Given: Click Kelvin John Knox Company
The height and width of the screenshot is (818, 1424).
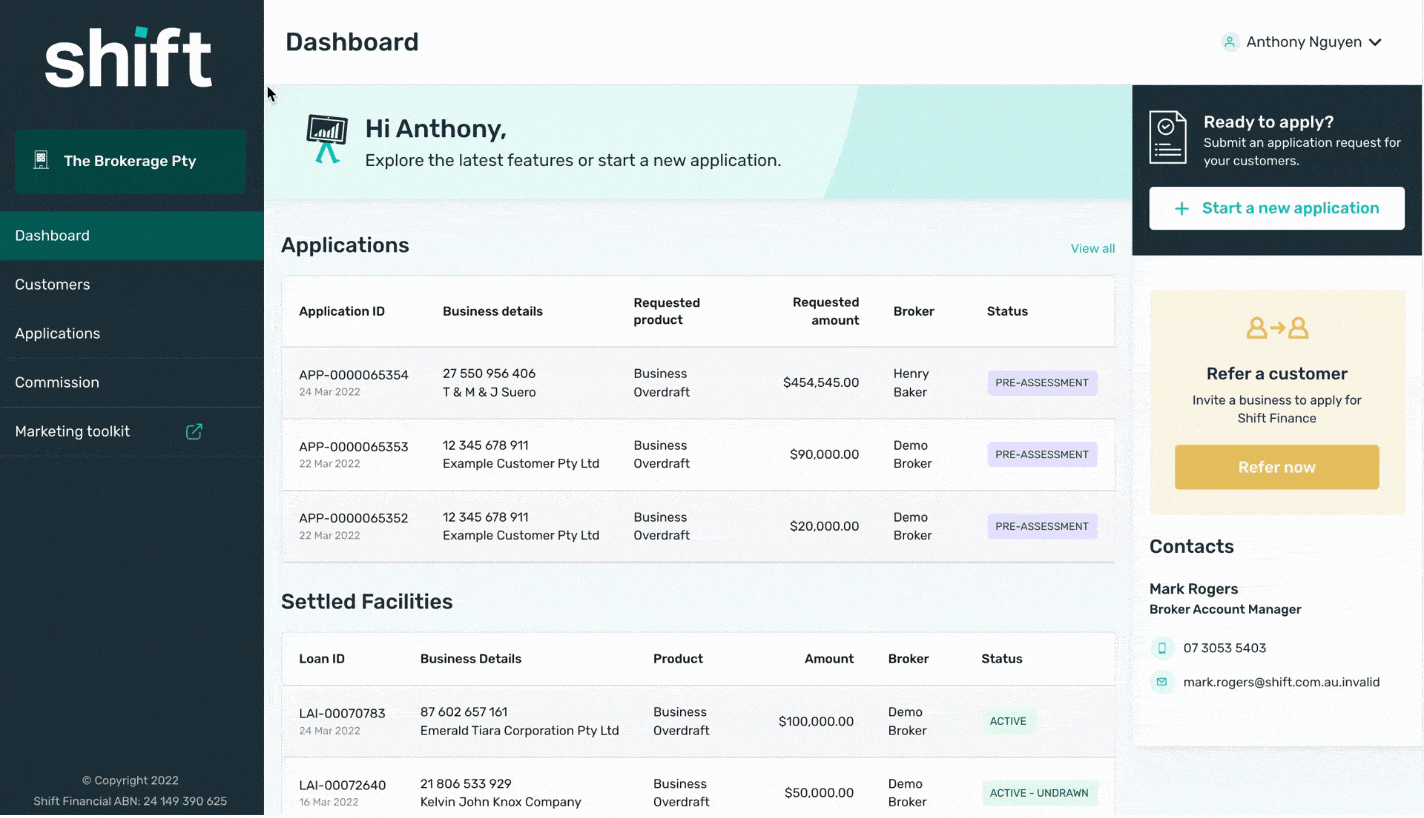Looking at the screenshot, I should 500,802.
